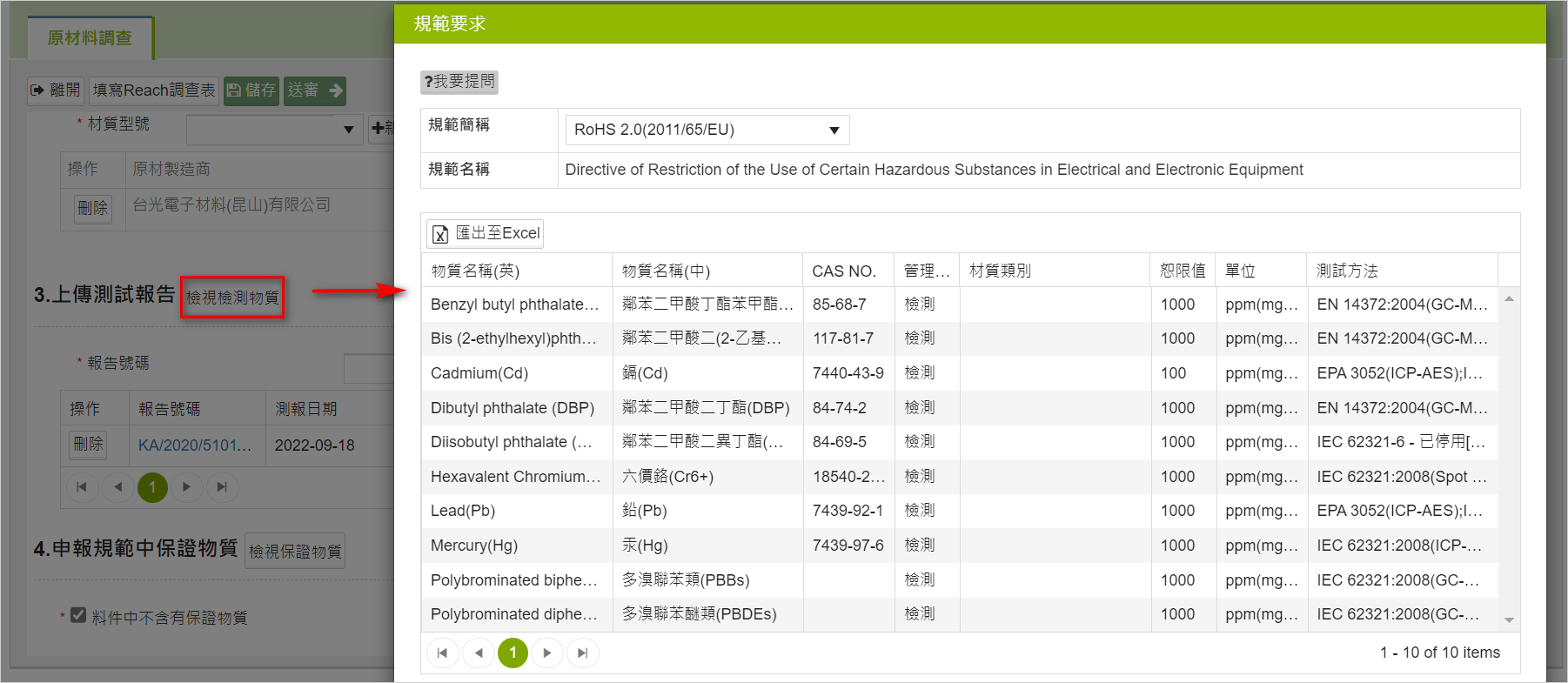The image size is (1568, 683).
Task: Go to last page in dialog pager
Action: (582, 653)
